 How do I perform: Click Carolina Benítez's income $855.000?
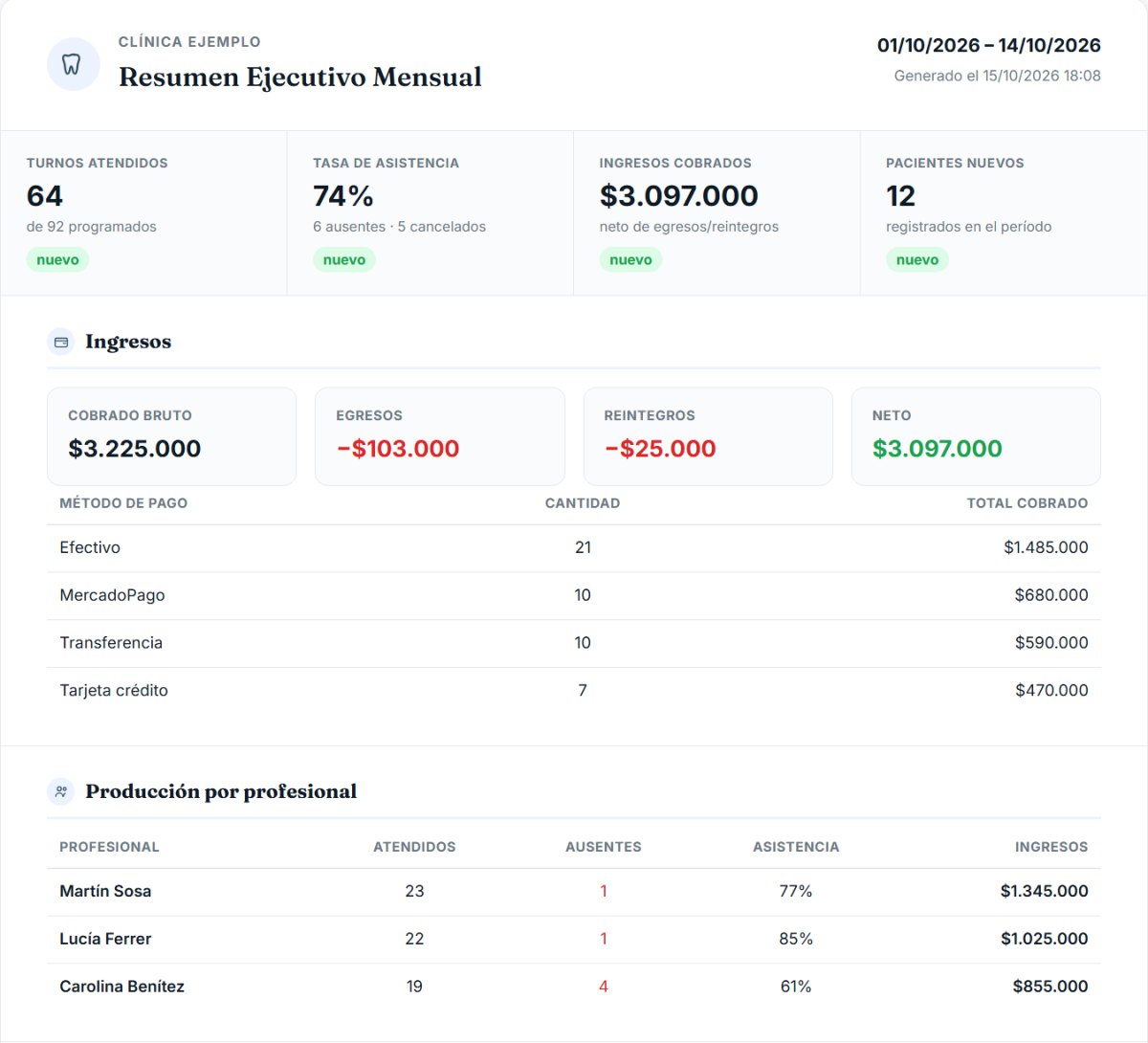1050,987
